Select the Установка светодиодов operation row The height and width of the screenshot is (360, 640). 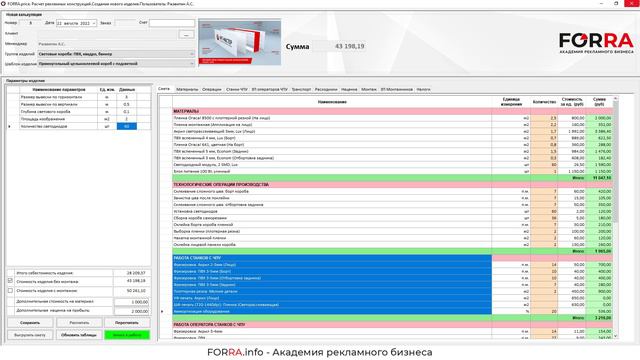(x=392, y=211)
